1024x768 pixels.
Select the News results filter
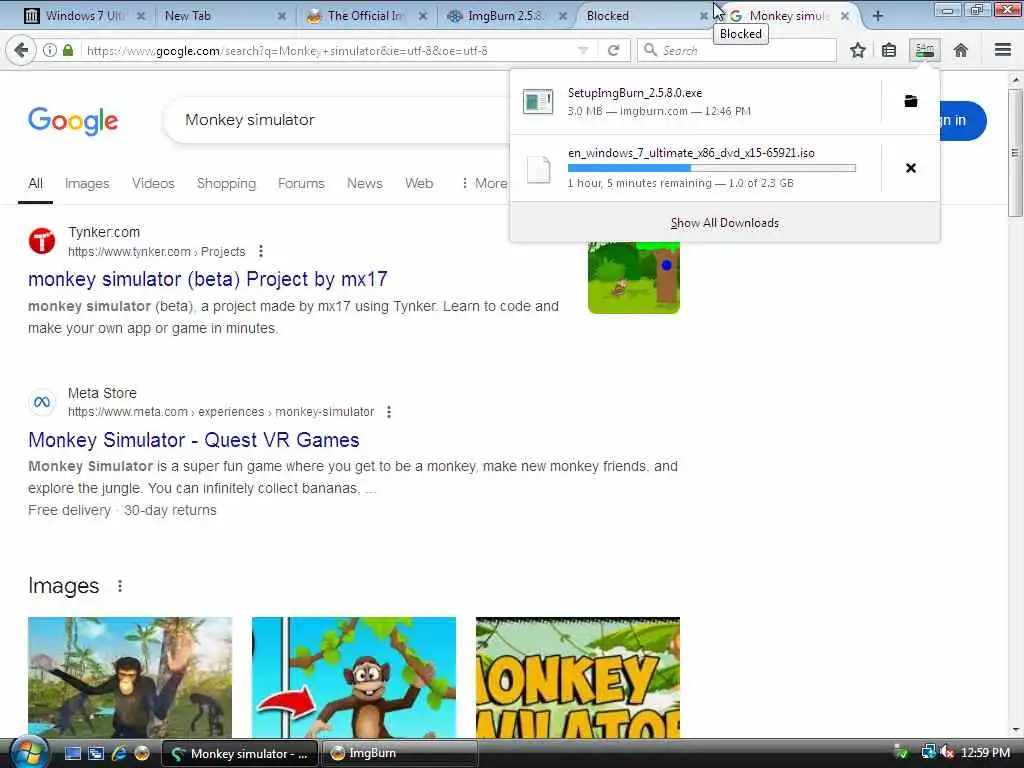(364, 184)
